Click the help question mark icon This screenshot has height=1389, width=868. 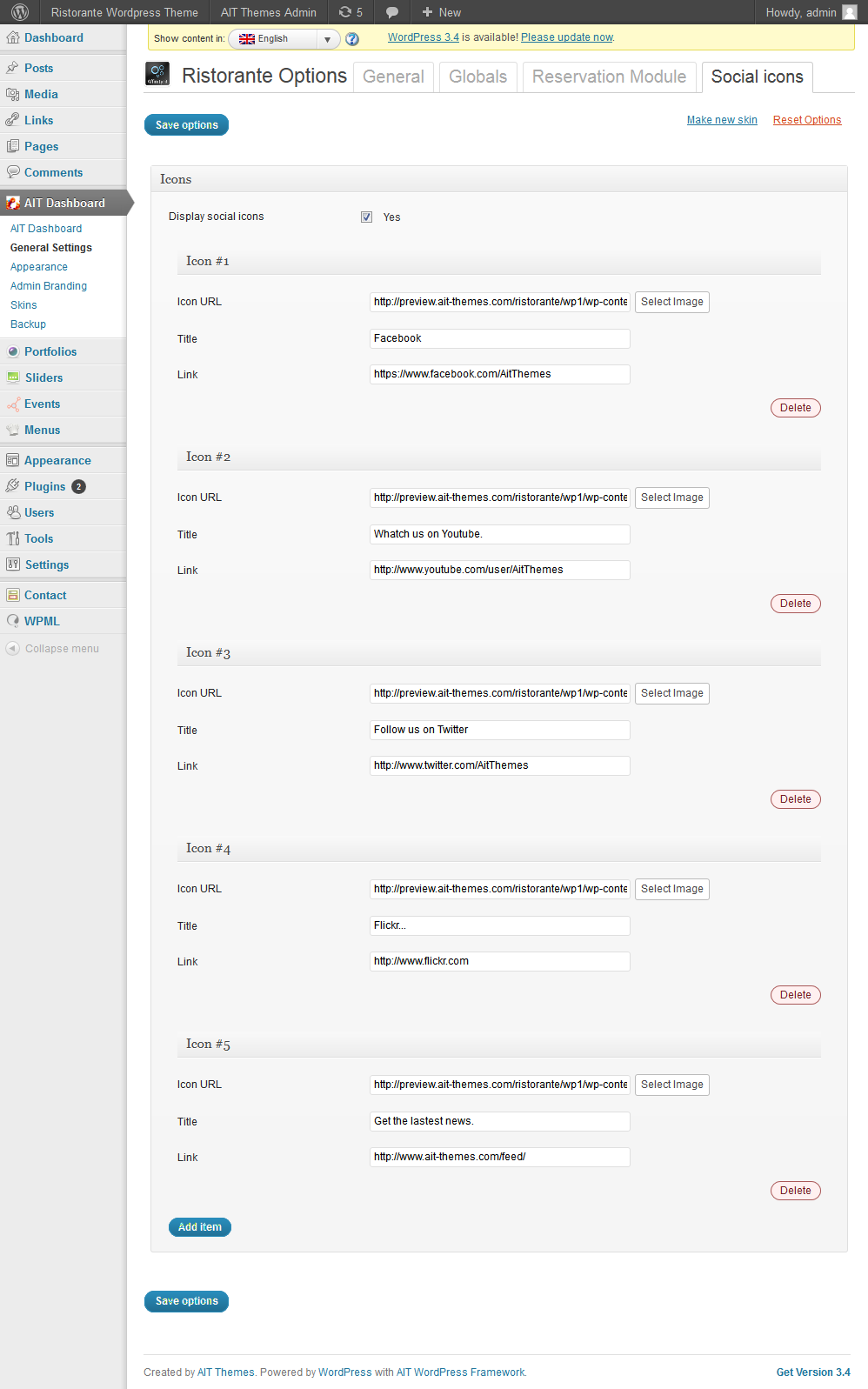[x=352, y=39]
